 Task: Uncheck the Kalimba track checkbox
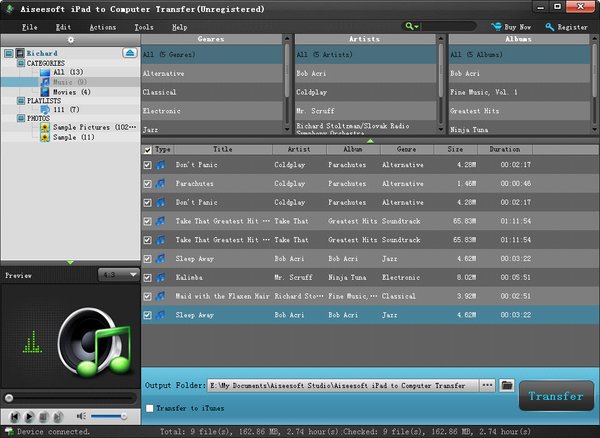point(147,277)
